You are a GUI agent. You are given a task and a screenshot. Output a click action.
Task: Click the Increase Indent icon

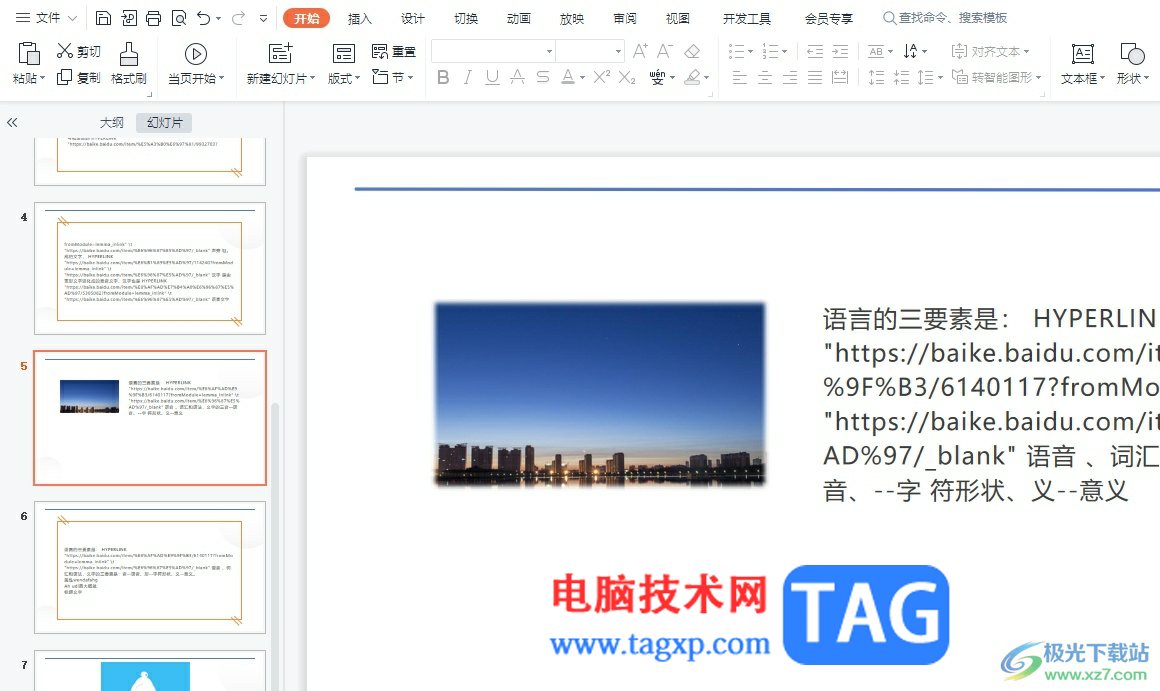840,51
